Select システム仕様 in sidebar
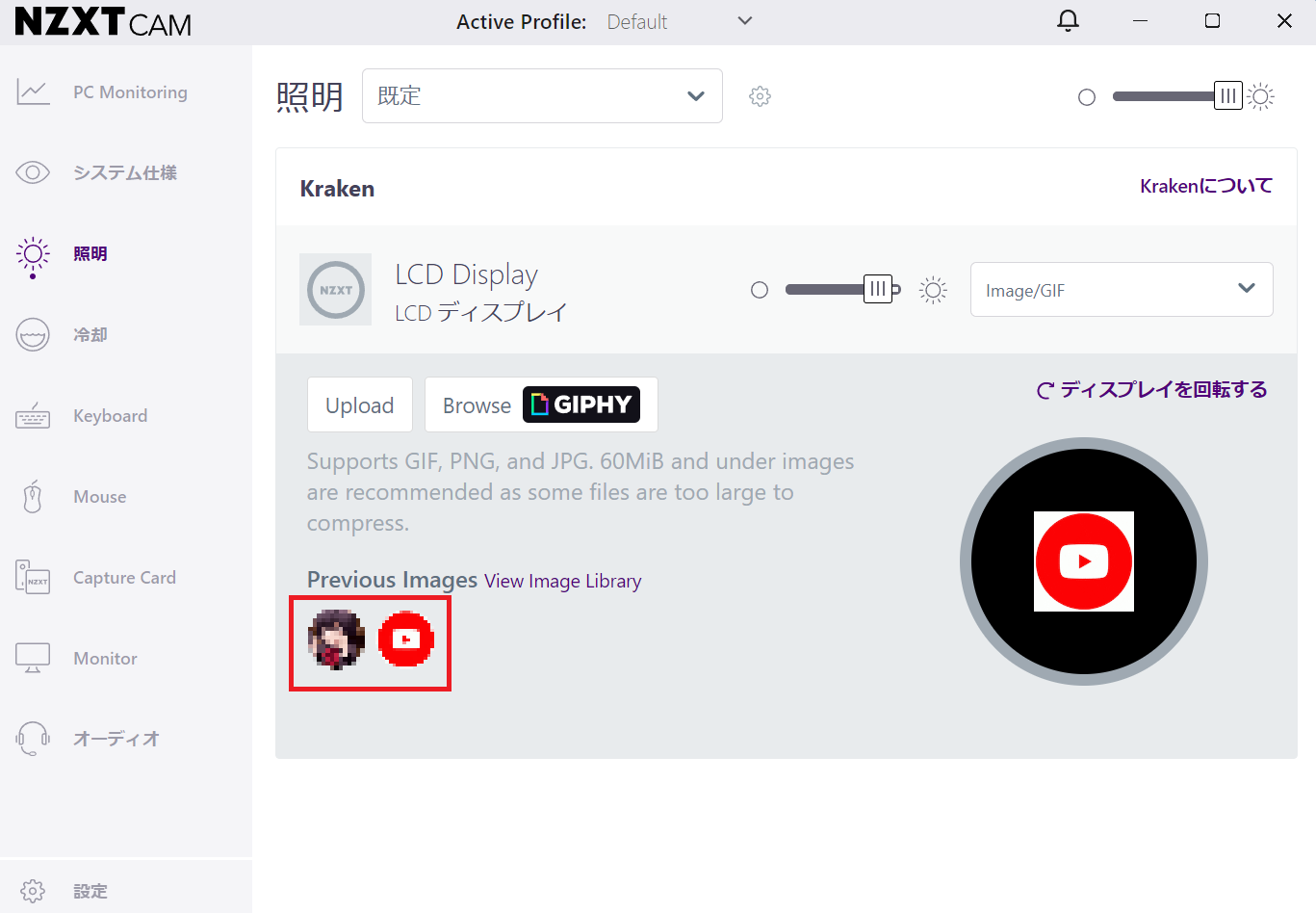This screenshot has width=1316, height=913. pos(125,173)
